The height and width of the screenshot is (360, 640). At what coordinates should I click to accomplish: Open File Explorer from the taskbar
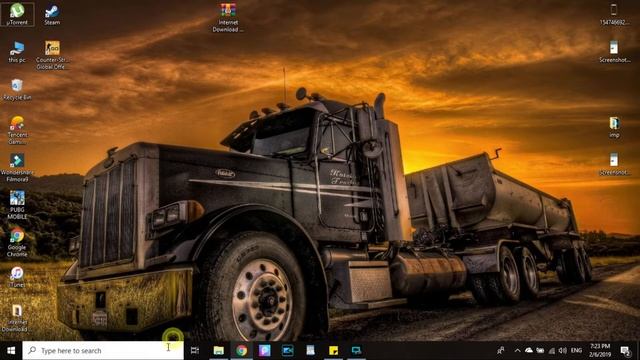[219, 351]
